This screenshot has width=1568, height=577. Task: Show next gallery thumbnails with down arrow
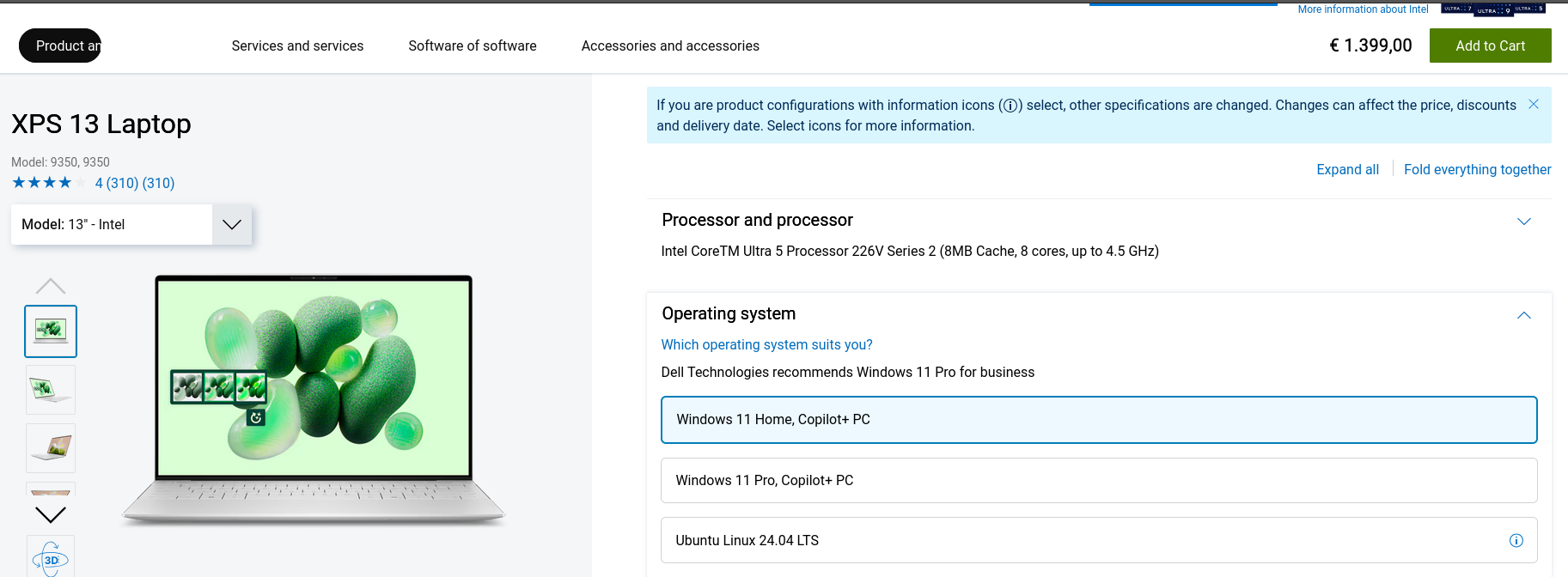click(51, 514)
